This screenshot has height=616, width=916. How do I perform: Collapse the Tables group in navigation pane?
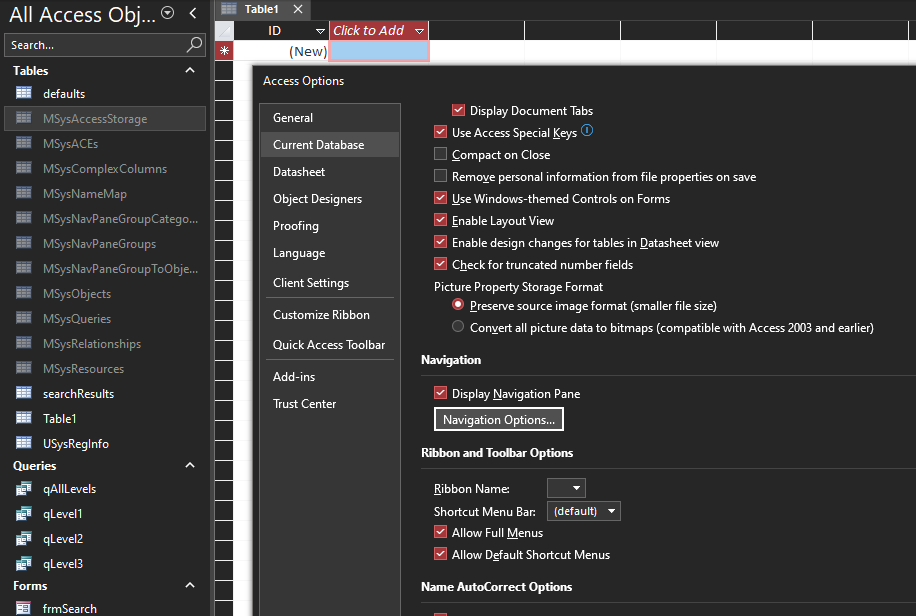point(190,71)
